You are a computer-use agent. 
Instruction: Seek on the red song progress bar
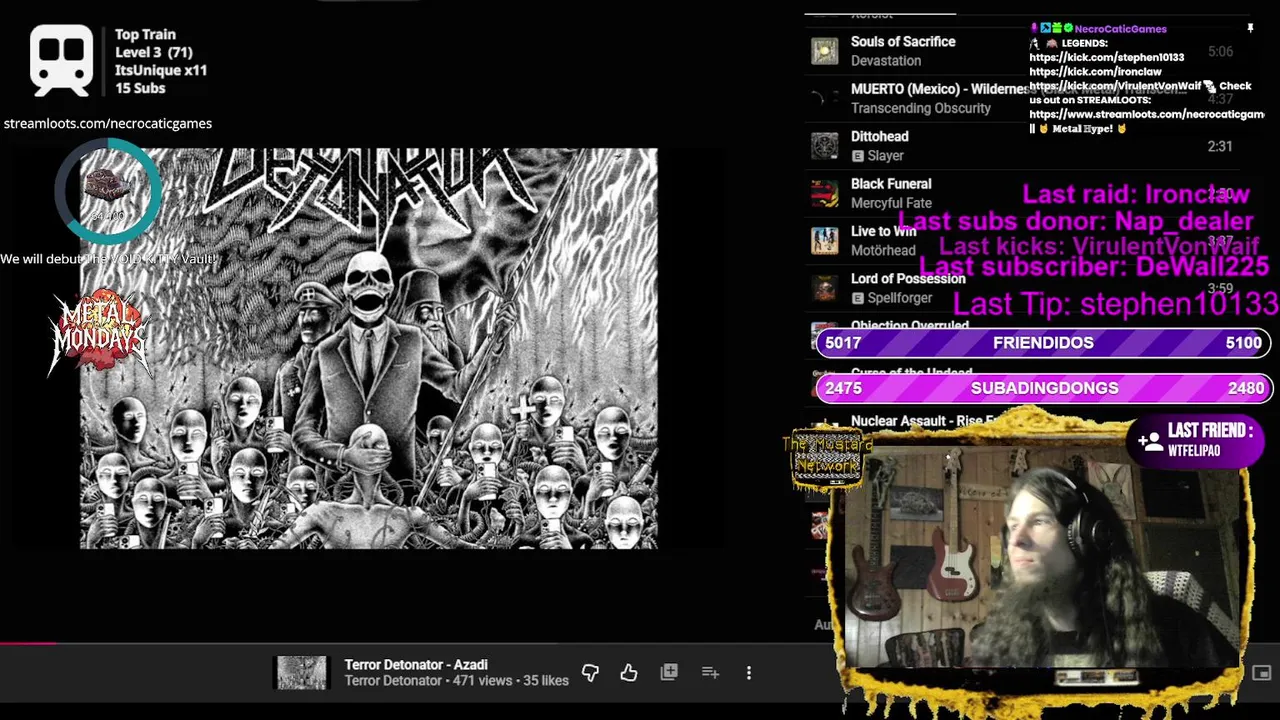click(x=400, y=643)
